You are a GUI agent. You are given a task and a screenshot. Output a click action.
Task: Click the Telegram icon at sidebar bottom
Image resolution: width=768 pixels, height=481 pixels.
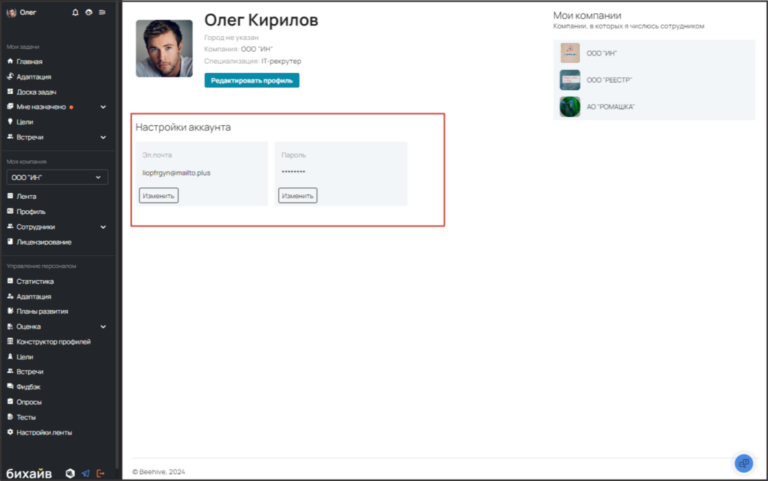85,472
